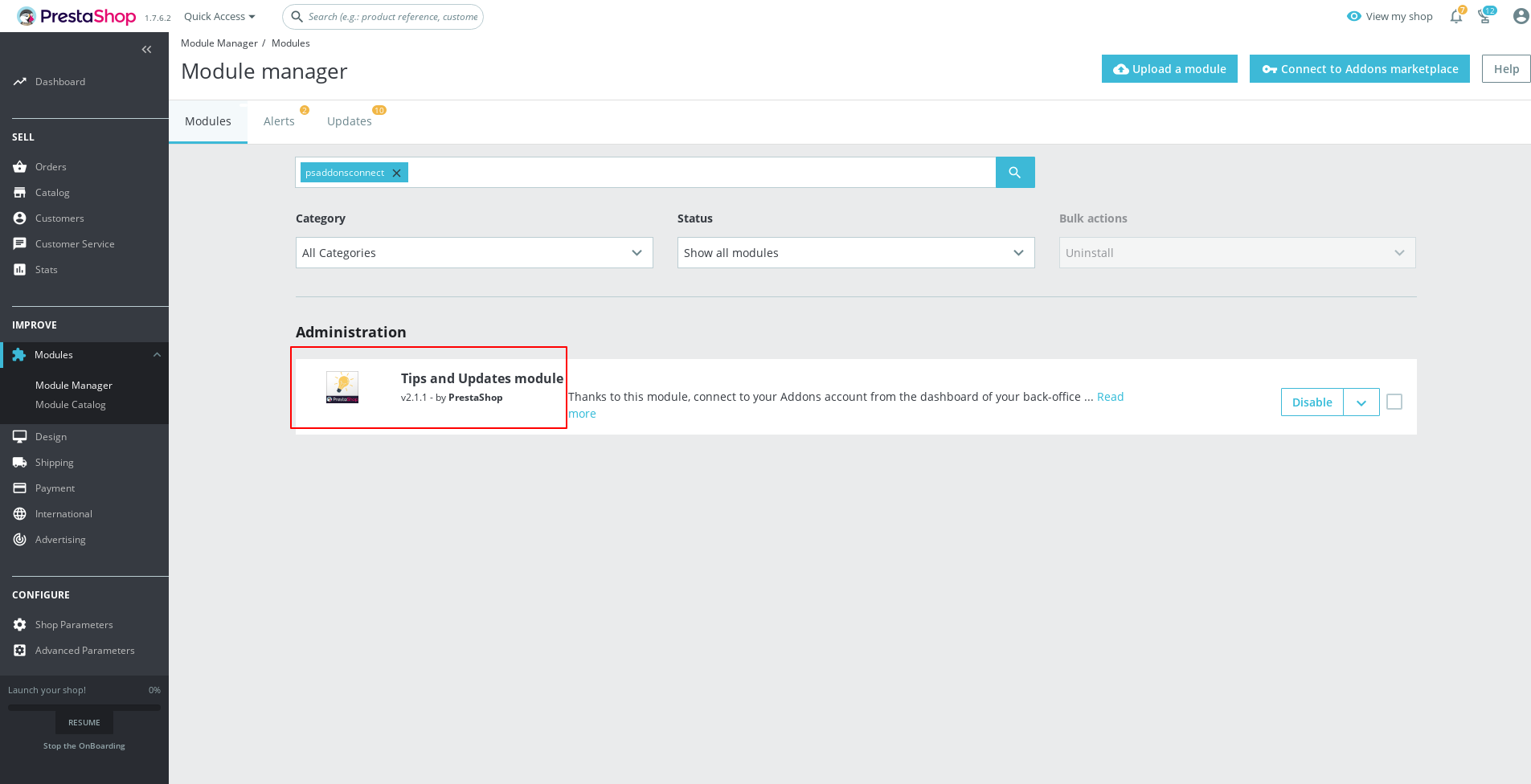Click the PrestaShop logo
Image resolution: width=1531 pixels, height=784 pixels.
[76, 16]
